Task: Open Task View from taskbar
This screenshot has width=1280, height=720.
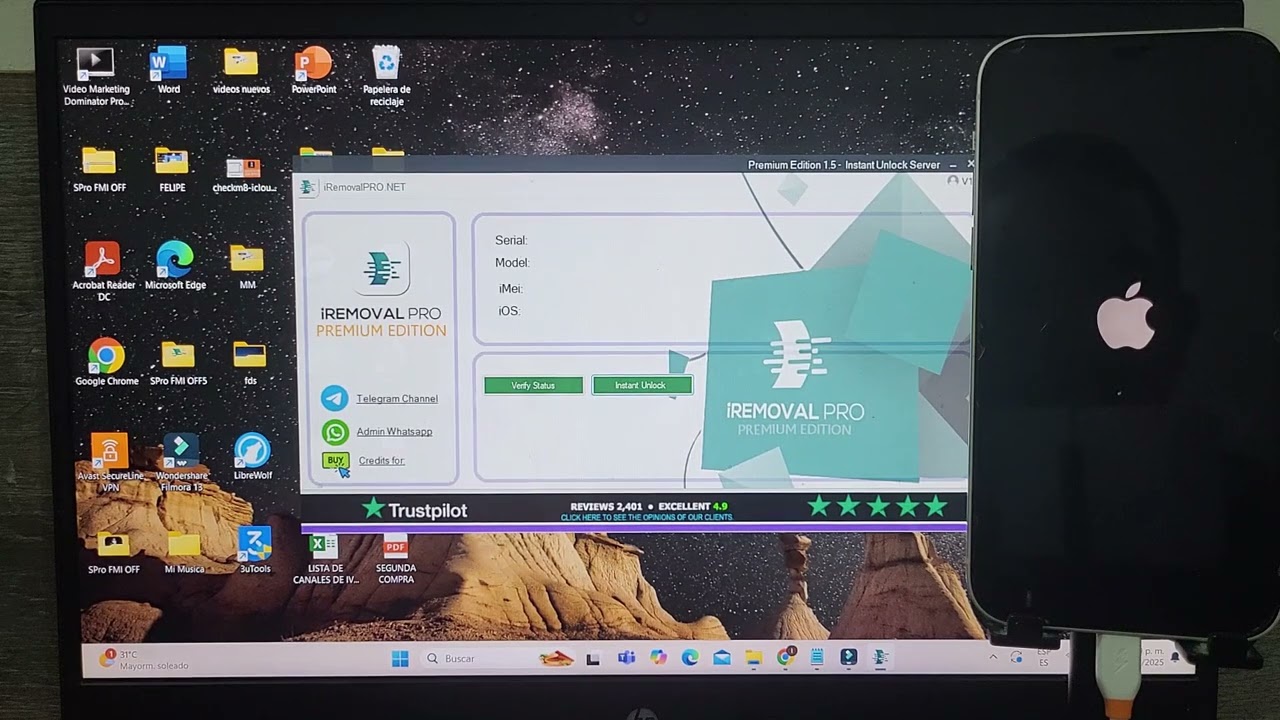Action: (x=593, y=659)
